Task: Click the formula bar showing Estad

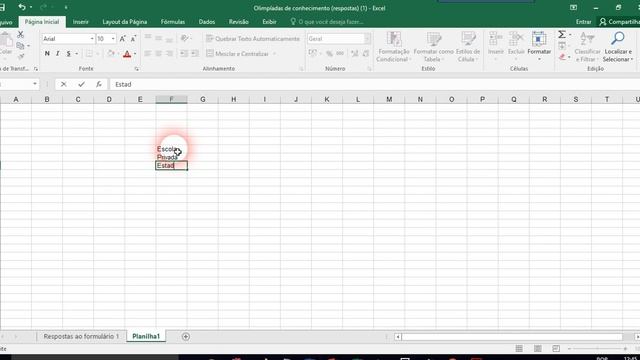Action: click(x=375, y=84)
